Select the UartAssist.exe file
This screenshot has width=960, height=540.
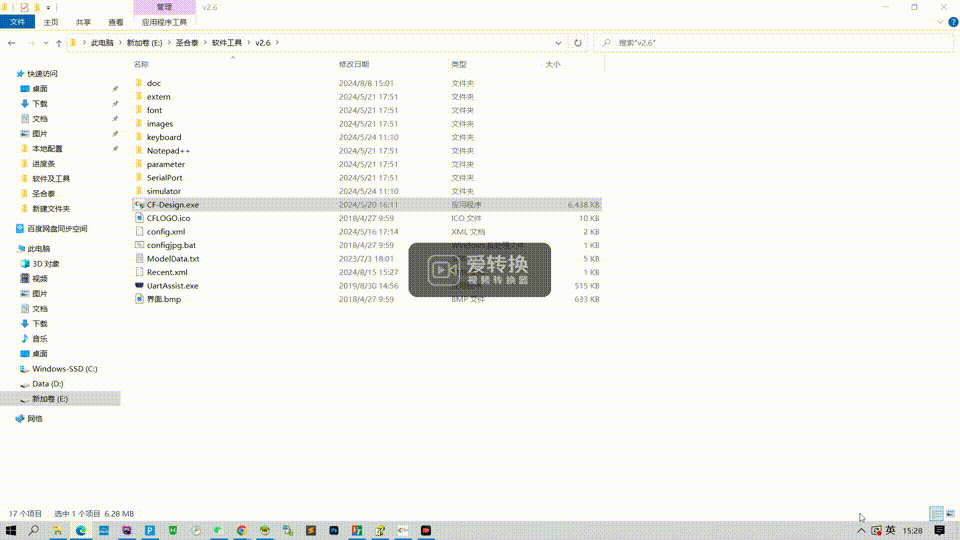coord(172,285)
